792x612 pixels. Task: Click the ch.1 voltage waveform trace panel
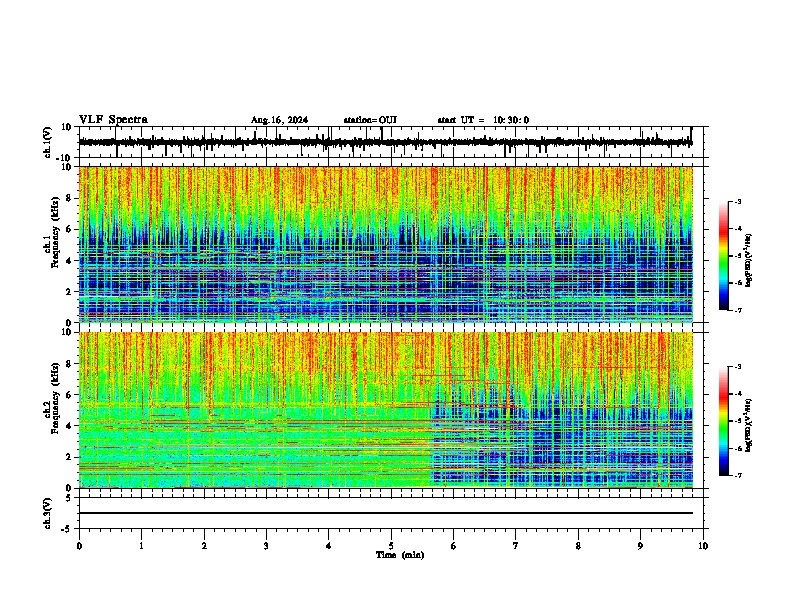(391, 142)
